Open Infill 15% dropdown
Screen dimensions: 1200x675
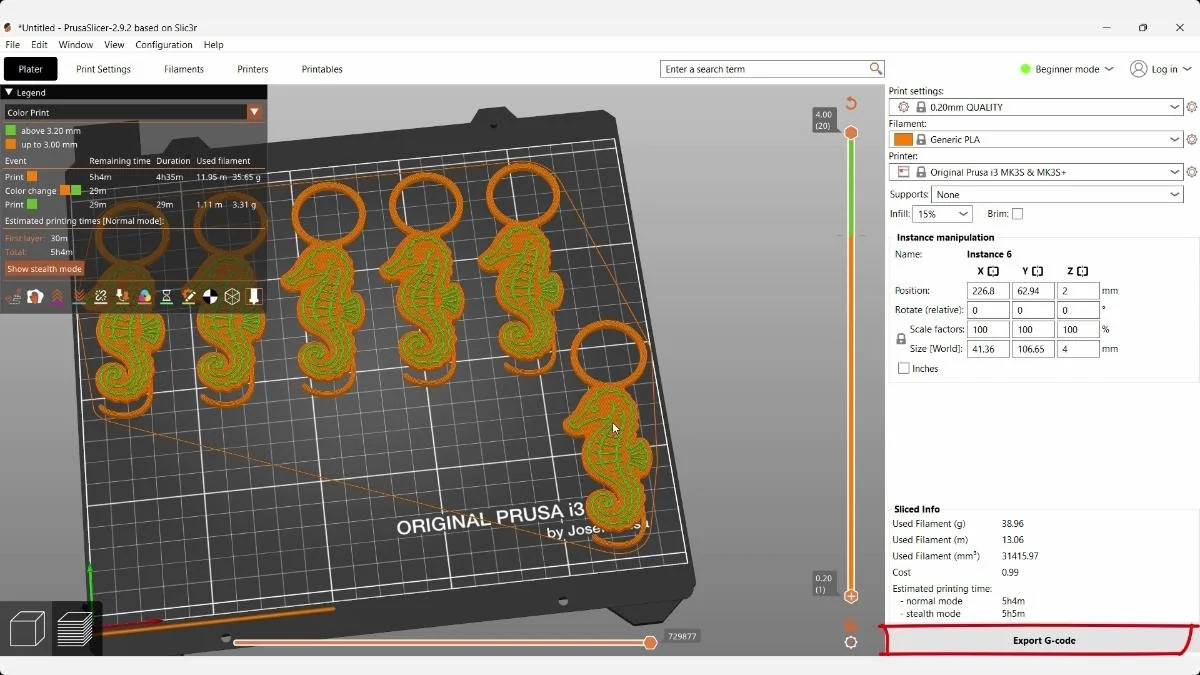click(x=943, y=214)
